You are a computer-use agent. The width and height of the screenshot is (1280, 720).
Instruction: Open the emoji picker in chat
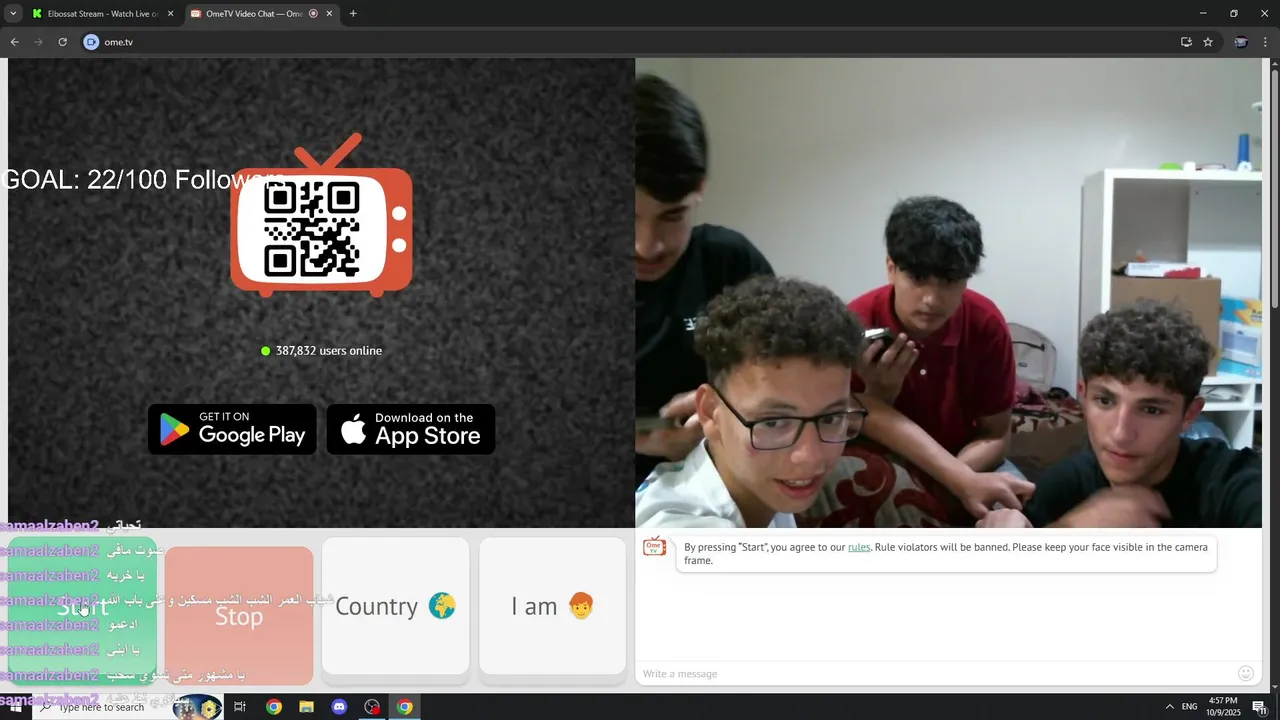point(1246,674)
